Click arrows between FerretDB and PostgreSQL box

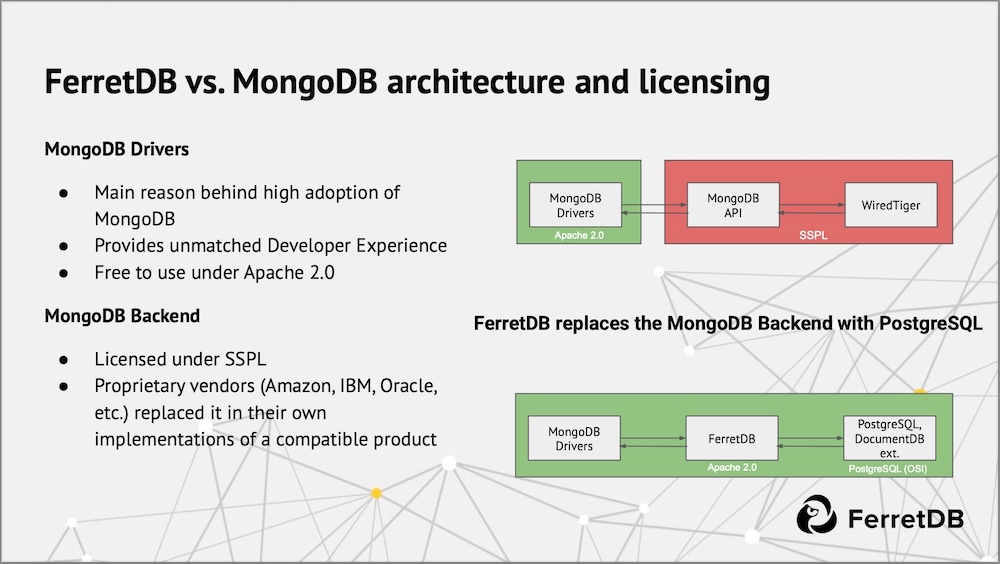[811, 442]
